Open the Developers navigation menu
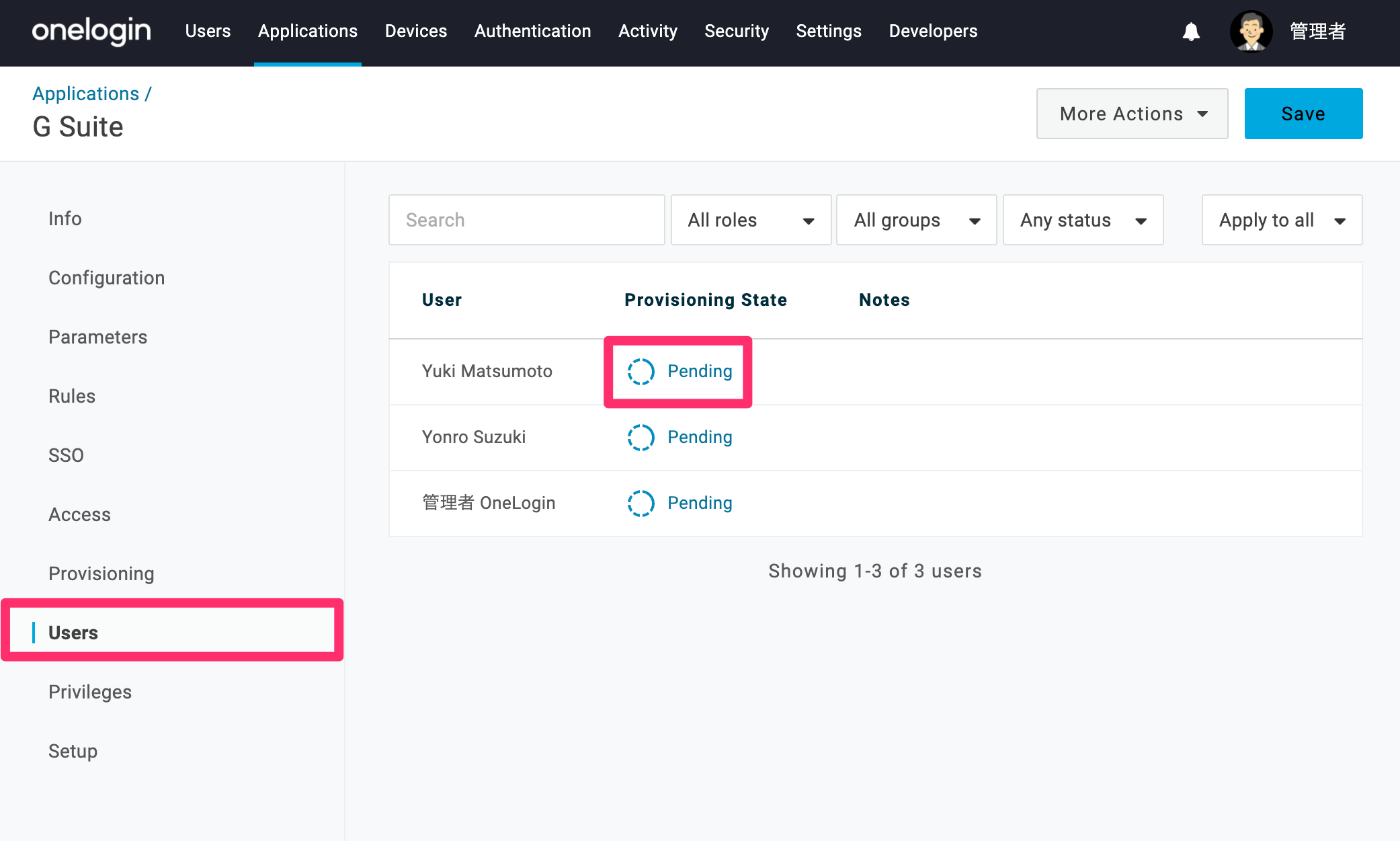Screen dimensions: 1400x841 pyautogui.click(x=933, y=31)
